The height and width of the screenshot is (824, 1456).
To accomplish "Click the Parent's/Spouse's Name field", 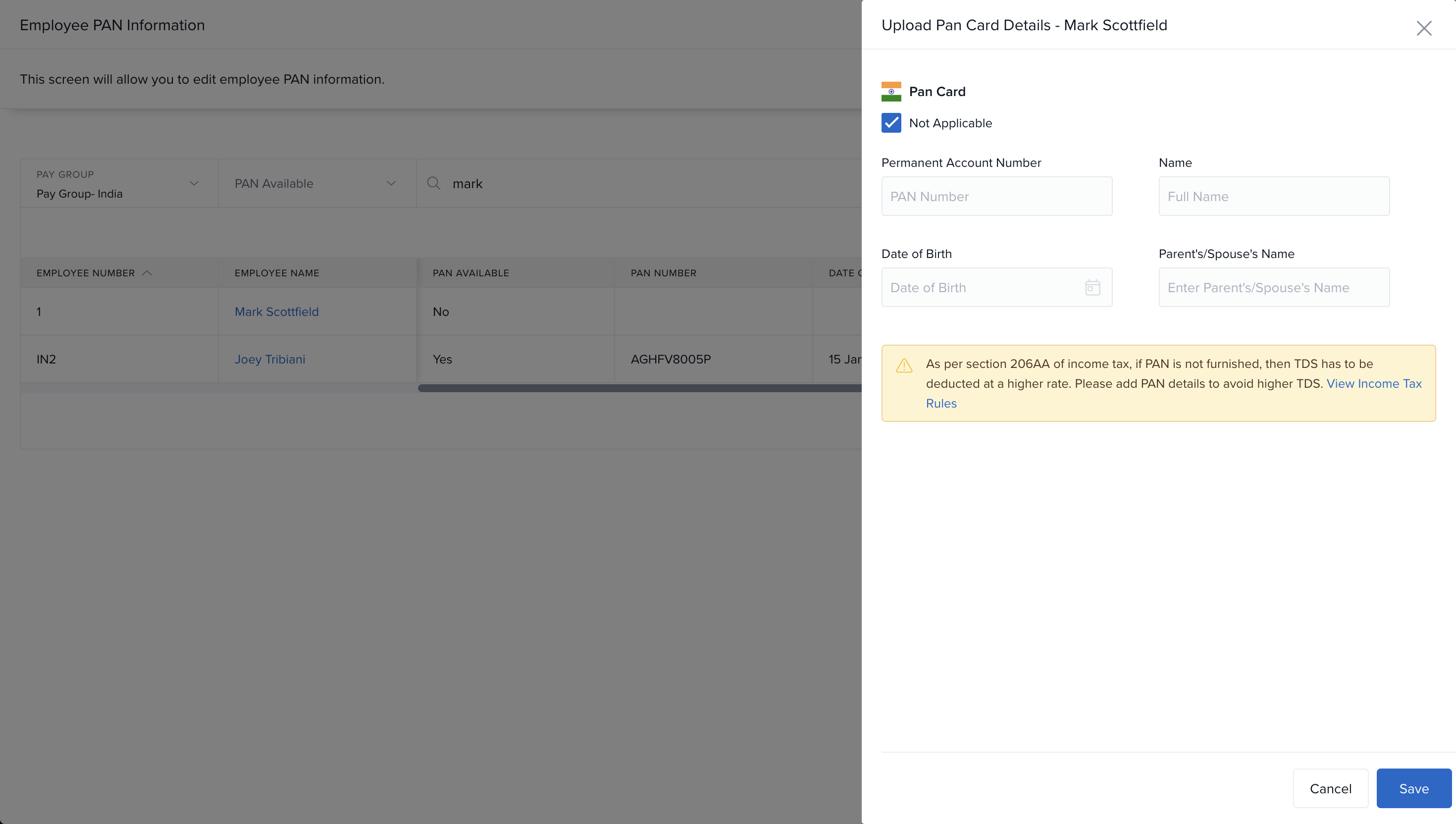I will tap(1274, 288).
